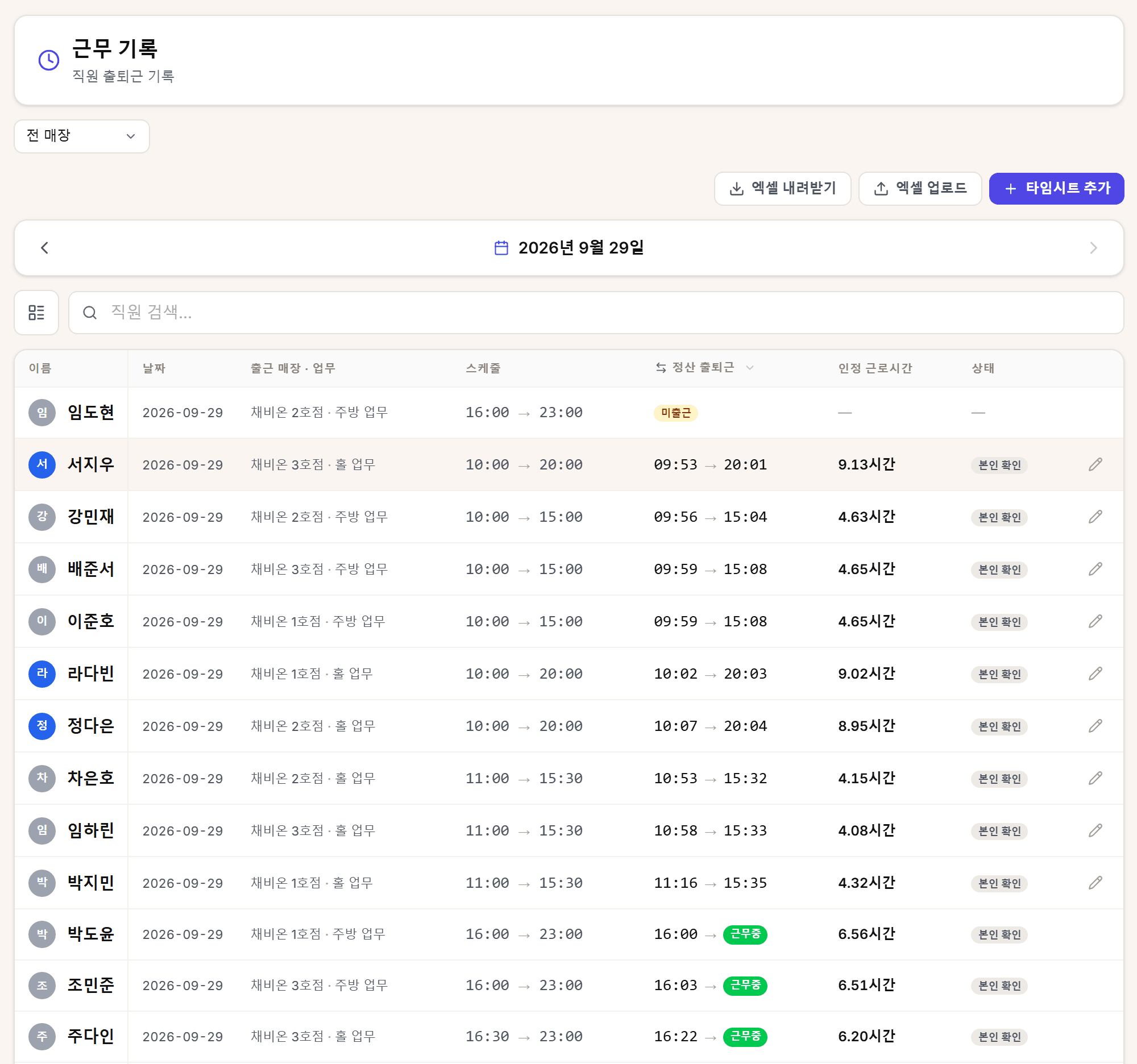
Task: Focus the 직원 검색 search field
Action: tap(596, 312)
